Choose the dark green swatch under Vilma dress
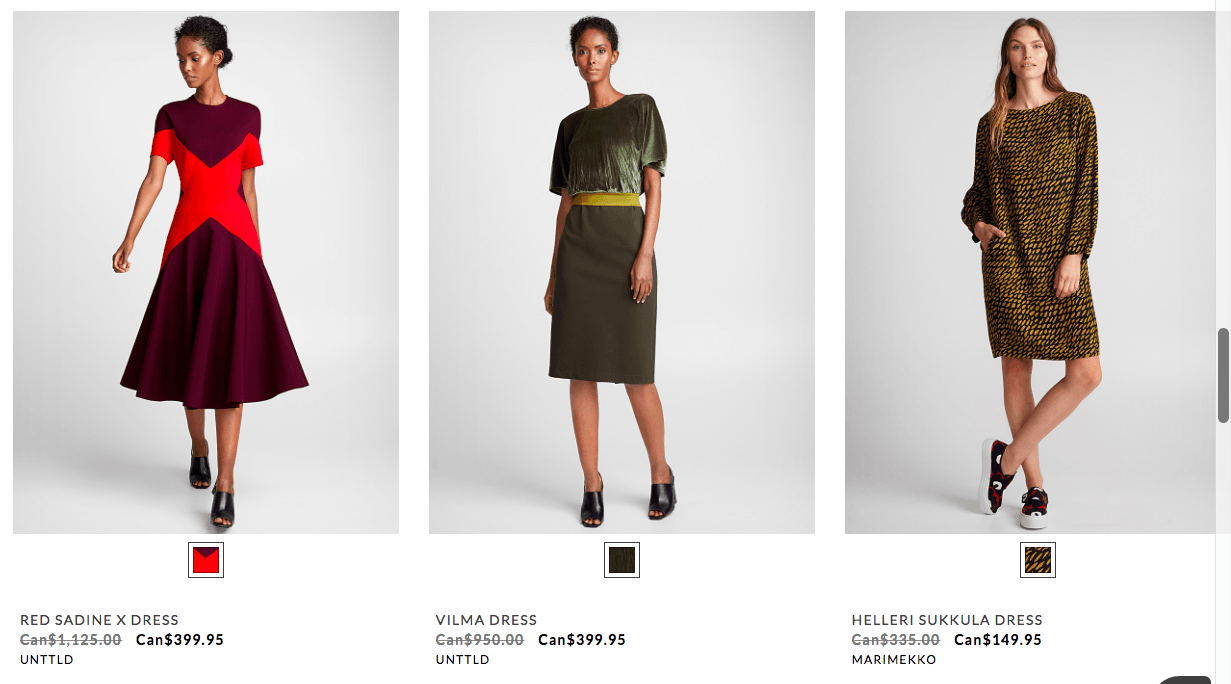 tap(622, 560)
